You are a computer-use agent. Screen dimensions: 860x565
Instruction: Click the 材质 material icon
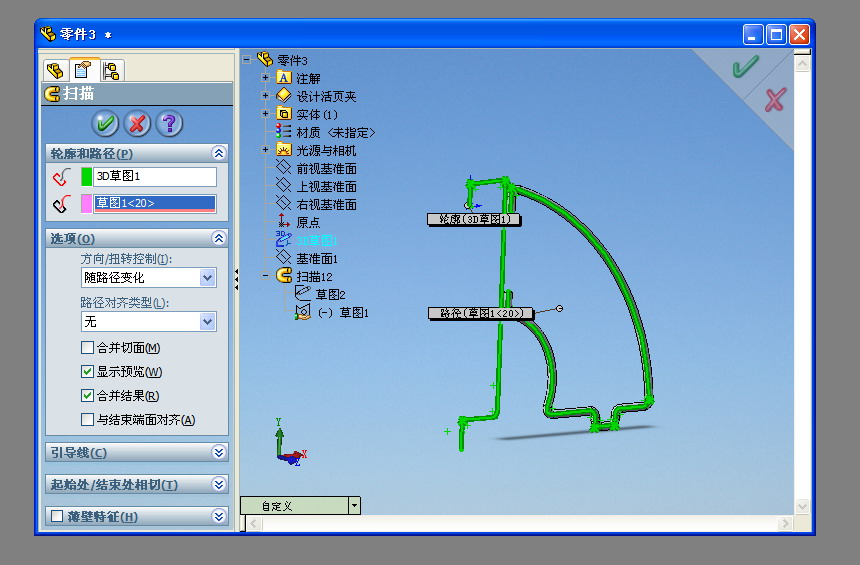coord(284,132)
